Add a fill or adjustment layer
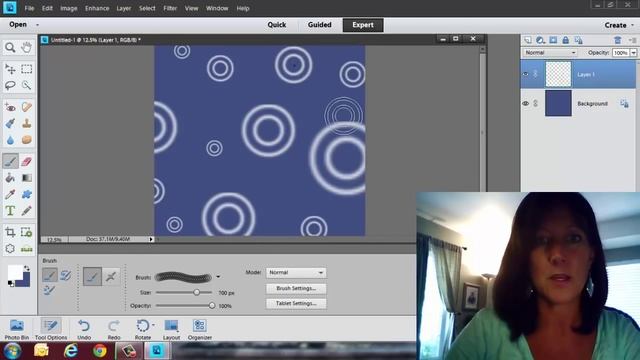This screenshot has width=640, height=360. (540, 40)
